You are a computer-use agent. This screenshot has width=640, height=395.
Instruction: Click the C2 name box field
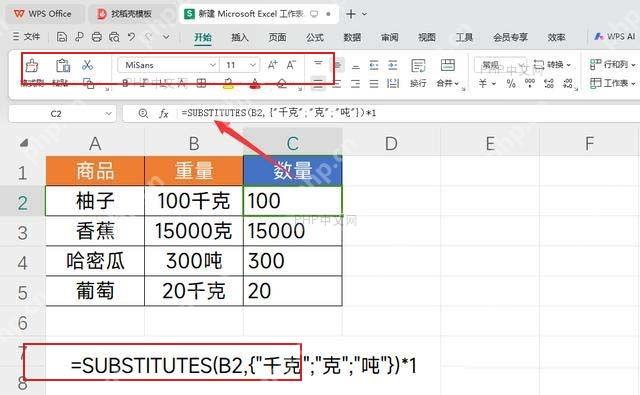click(62, 113)
